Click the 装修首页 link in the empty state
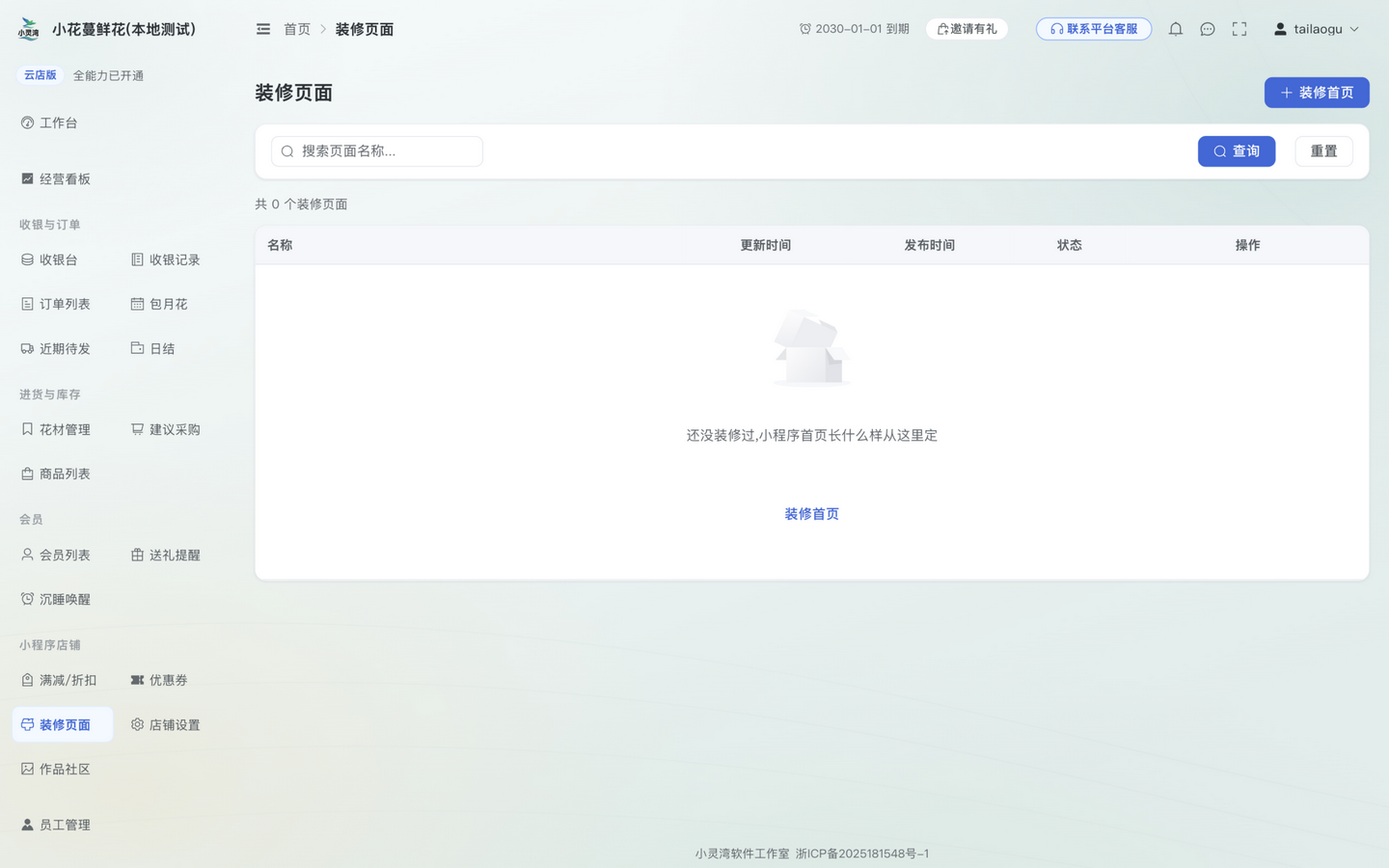Screen dimensions: 1389x868 click(812, 514)
